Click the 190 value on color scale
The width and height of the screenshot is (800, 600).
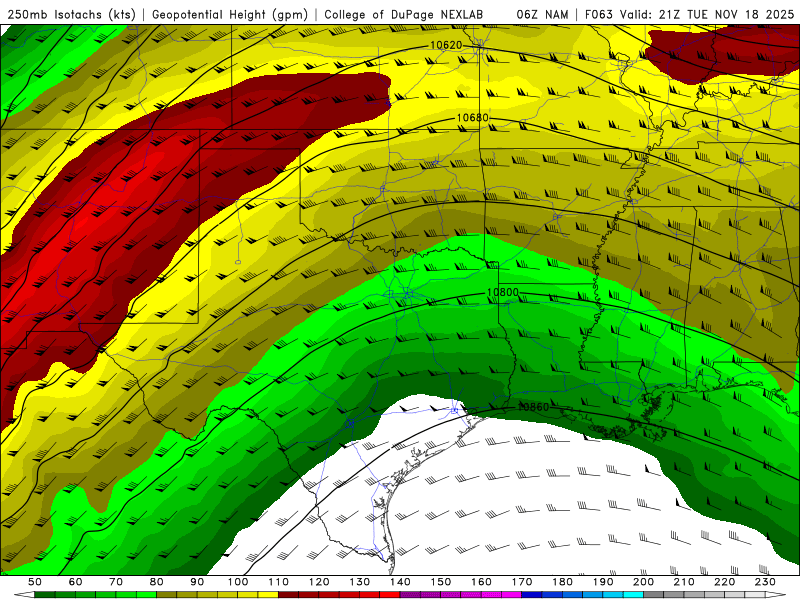click(603, 582)
